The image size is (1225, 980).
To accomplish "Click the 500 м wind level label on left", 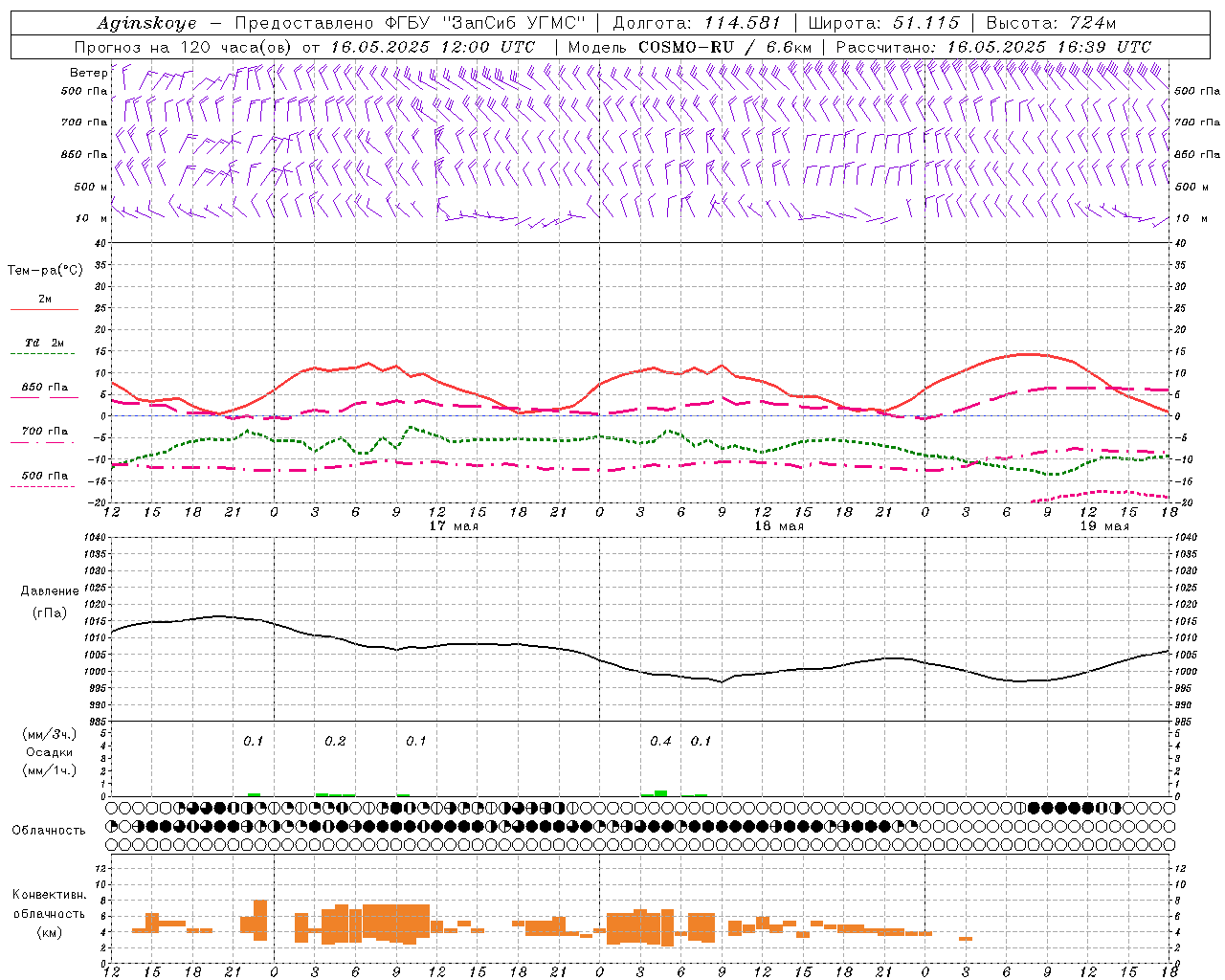I will click(90, 187).
